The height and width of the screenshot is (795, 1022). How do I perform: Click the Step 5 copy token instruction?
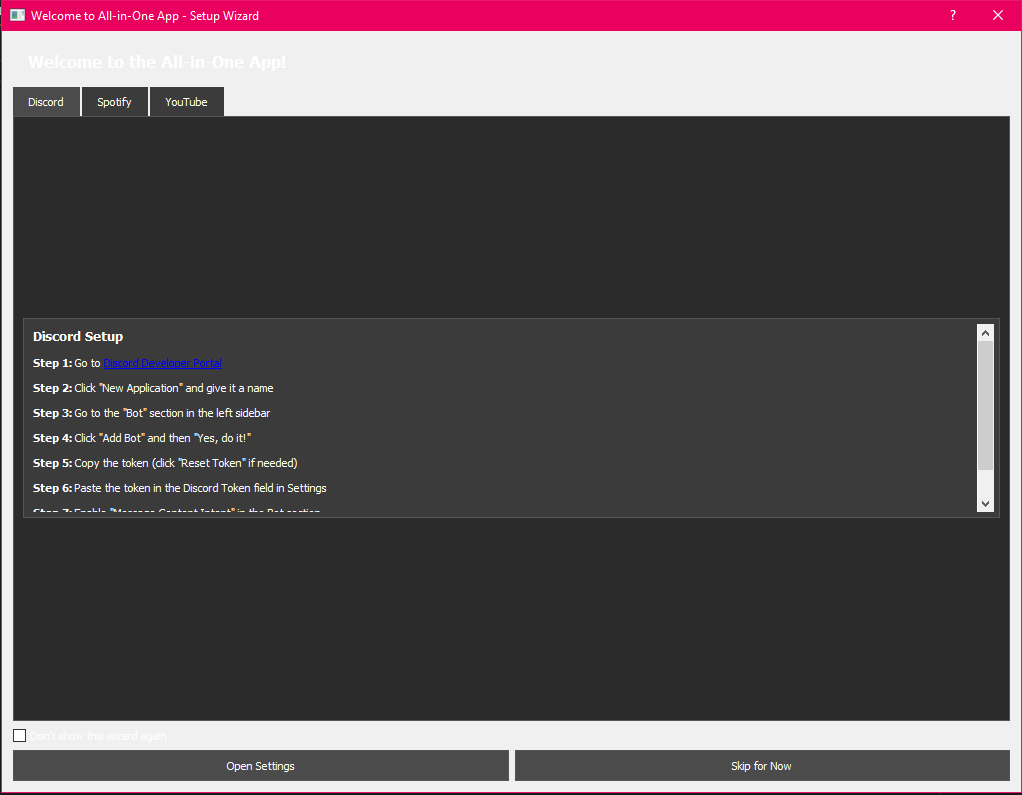pyautogui.click(x=165, y=463)
